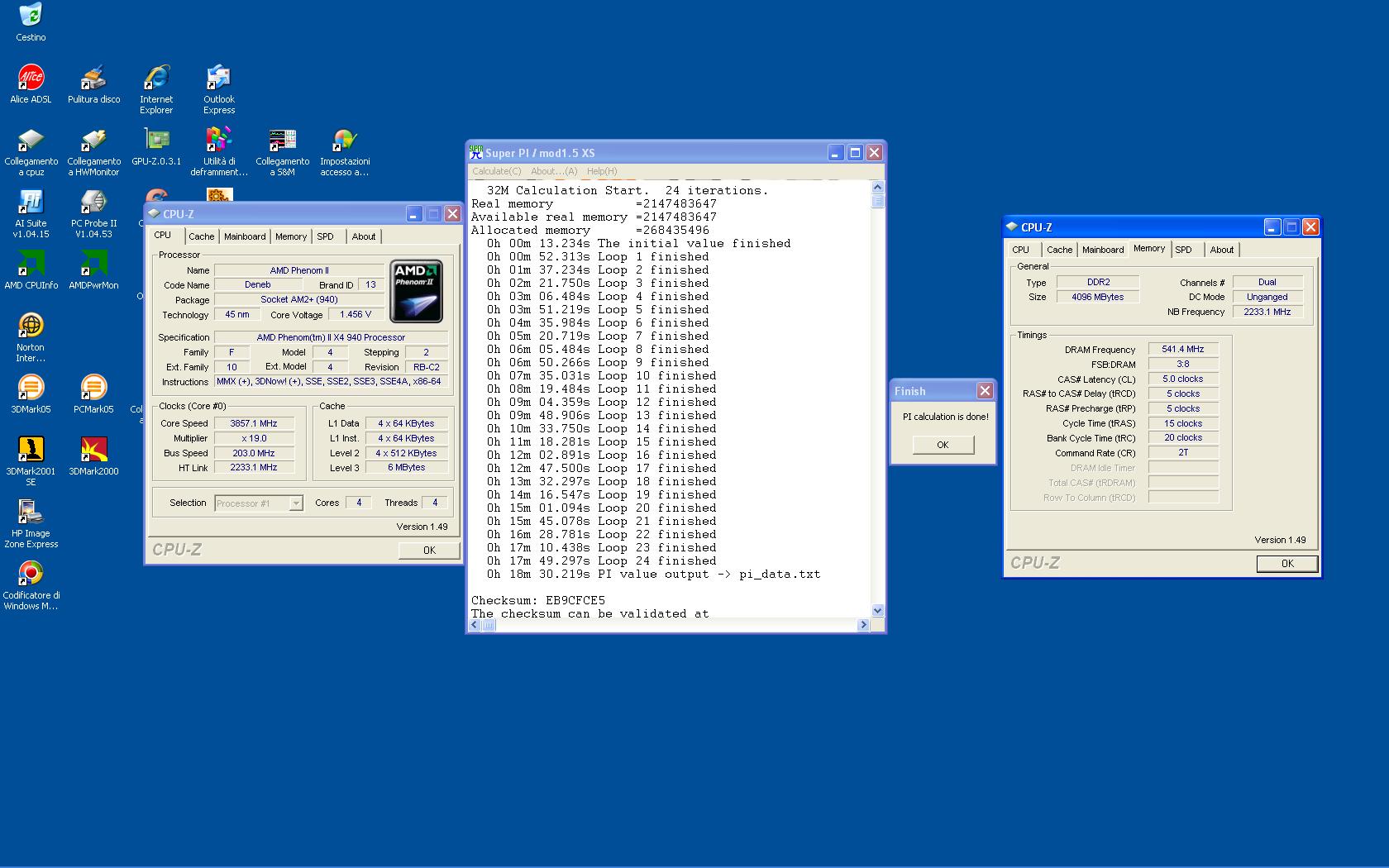Switch to About tab in left CPU-Z
1389x868 pixels.
[x=364, y=236]
